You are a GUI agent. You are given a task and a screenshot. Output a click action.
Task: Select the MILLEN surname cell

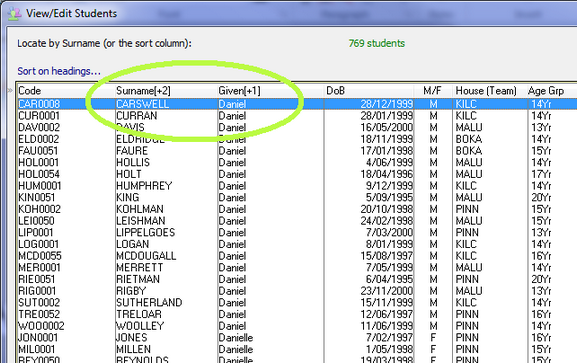click(x=134, y=349)
